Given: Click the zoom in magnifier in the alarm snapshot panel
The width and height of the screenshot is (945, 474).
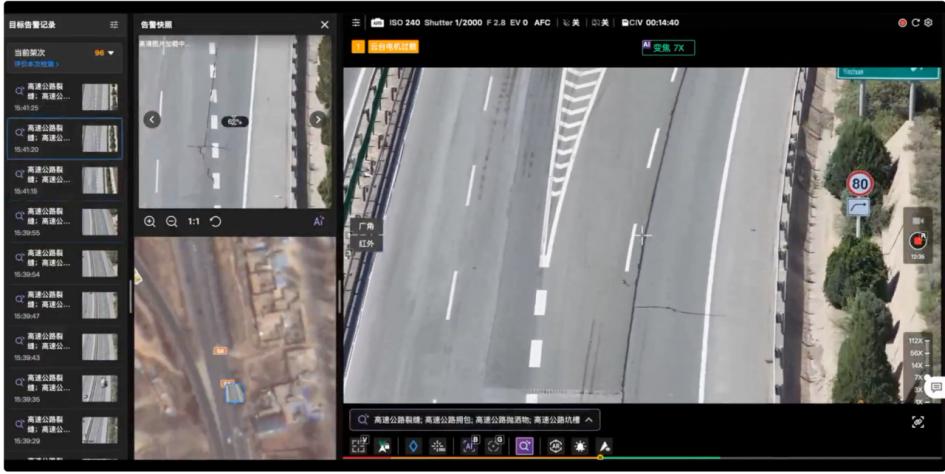Looking at the screenshot, I should [x=150, y=221].
